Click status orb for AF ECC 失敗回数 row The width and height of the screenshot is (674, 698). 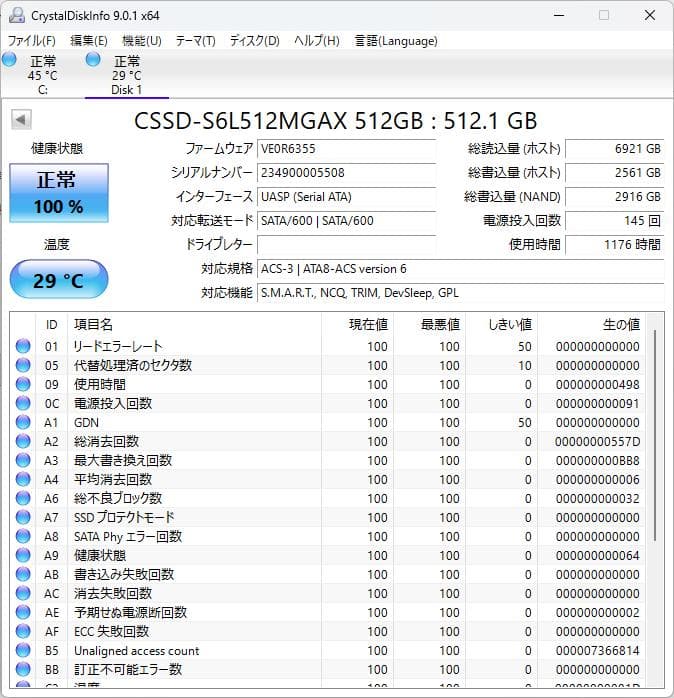(23, 631)
